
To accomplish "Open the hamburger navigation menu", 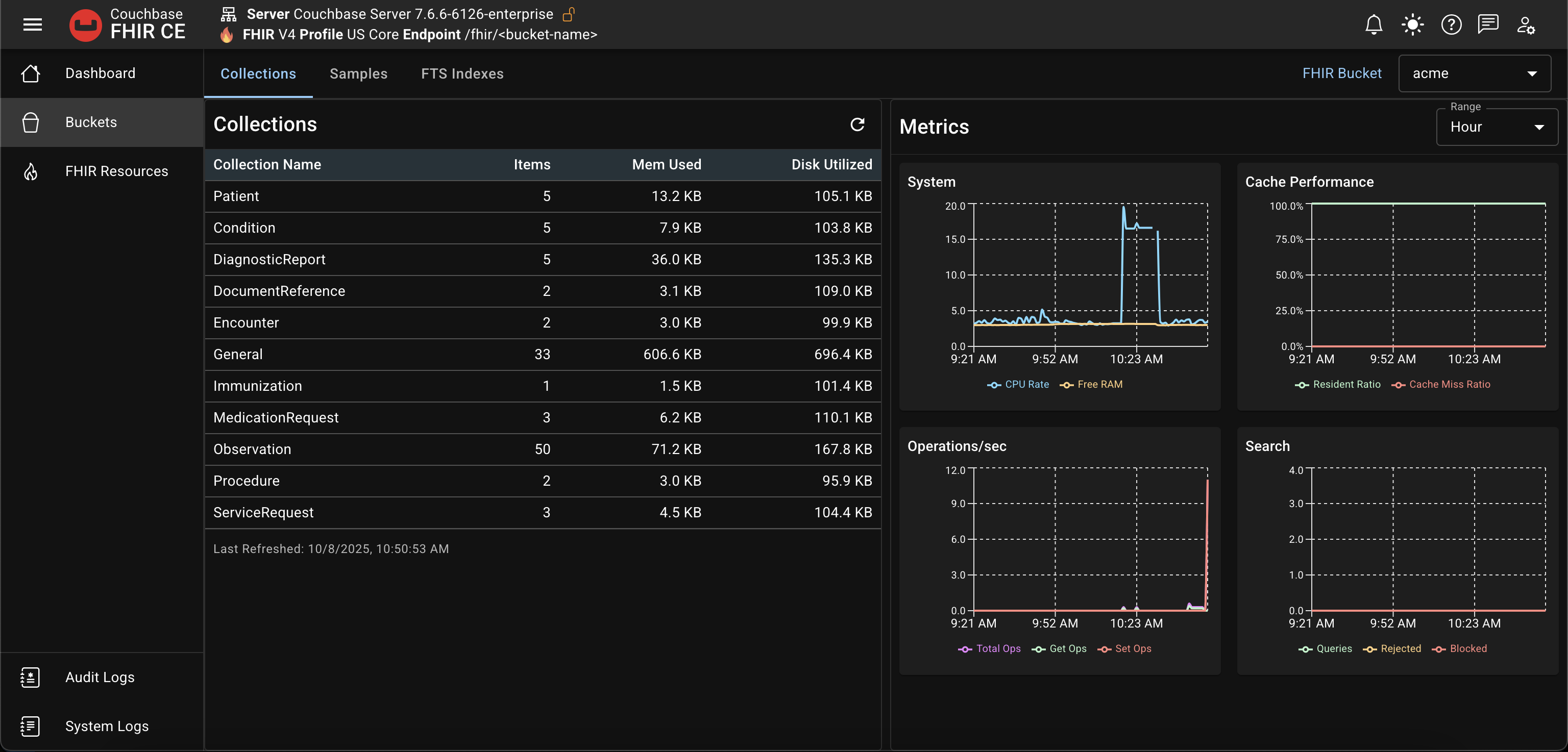I will pos(32,24).
